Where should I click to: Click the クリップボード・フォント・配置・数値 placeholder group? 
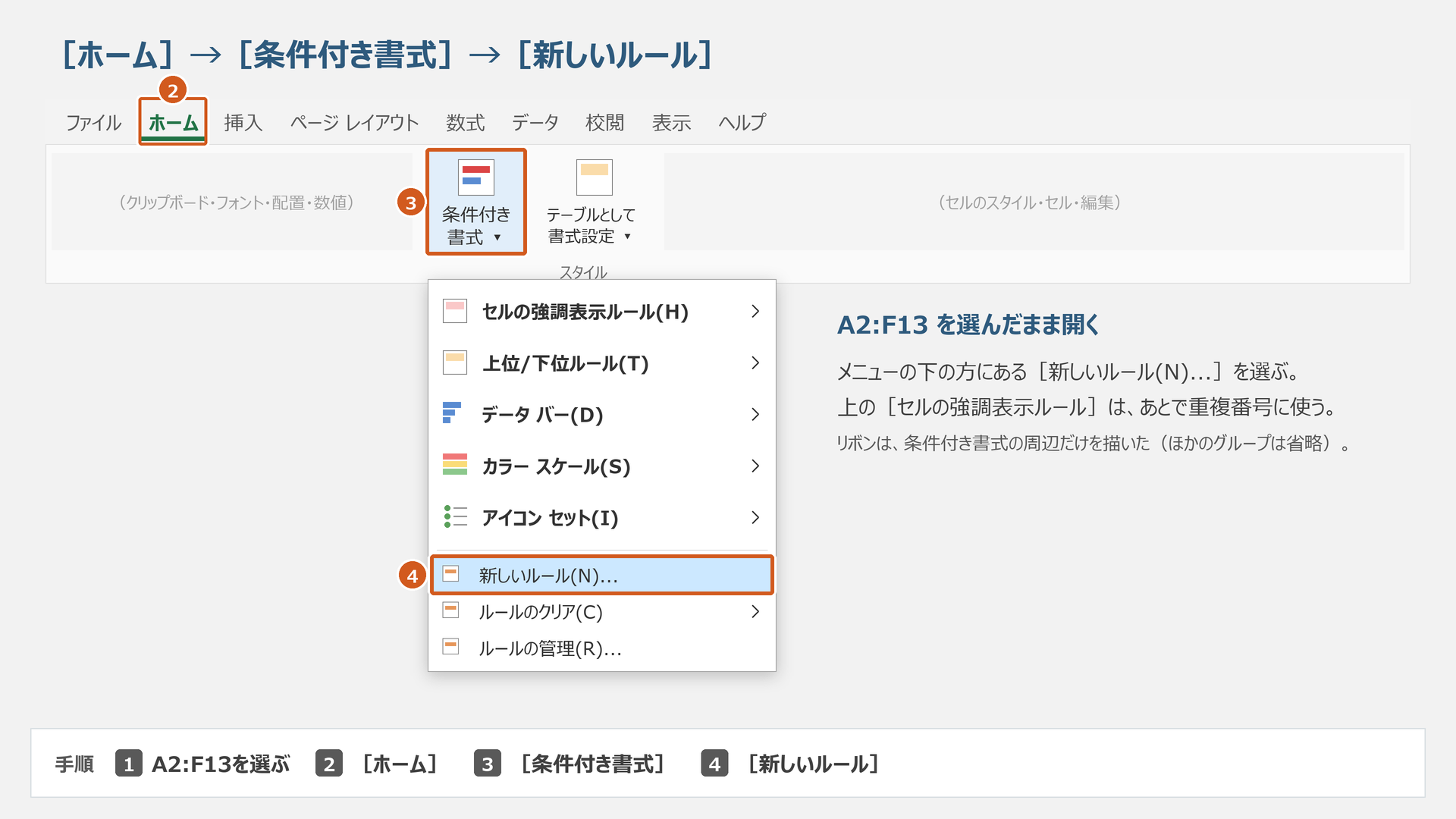click(232, 202)
